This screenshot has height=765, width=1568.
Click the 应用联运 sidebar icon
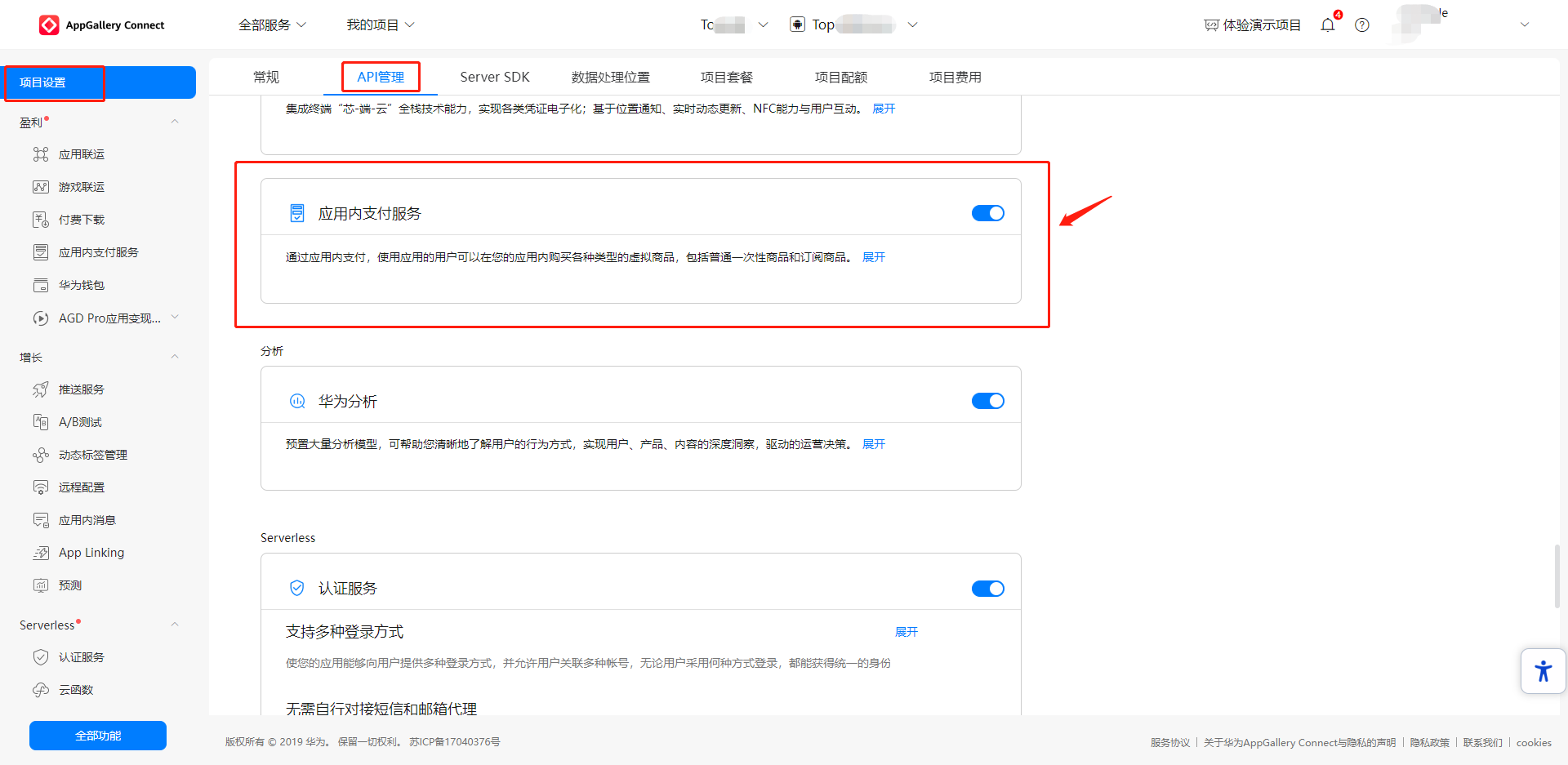coord(41,154)
